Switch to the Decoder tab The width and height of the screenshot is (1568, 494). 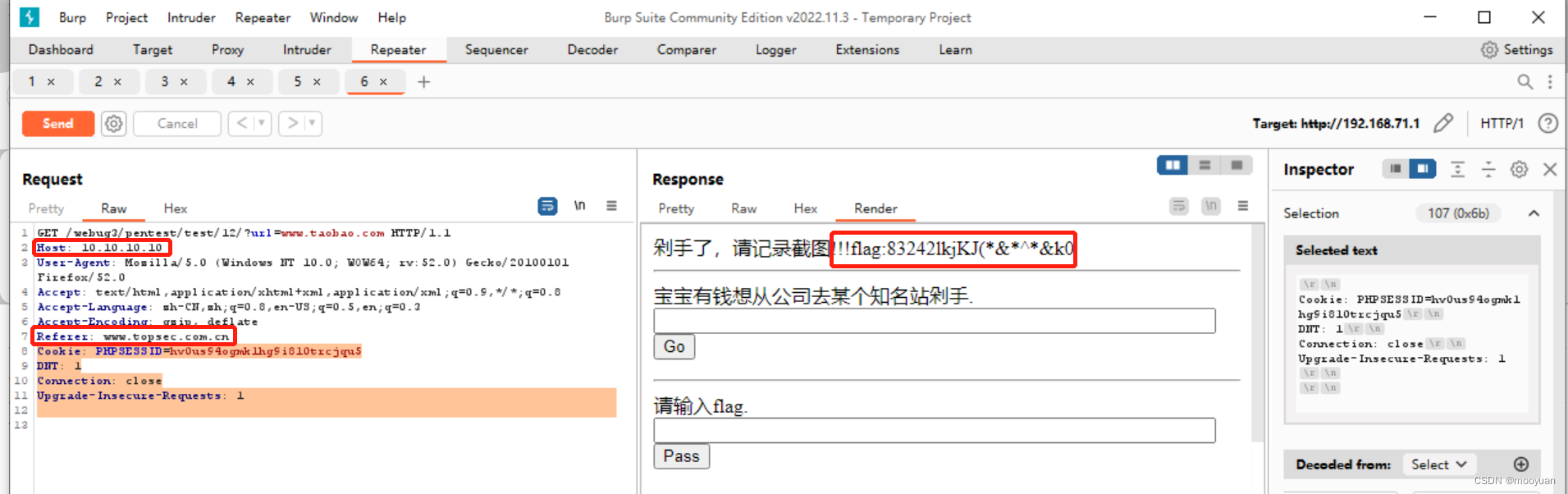[592, 49]
